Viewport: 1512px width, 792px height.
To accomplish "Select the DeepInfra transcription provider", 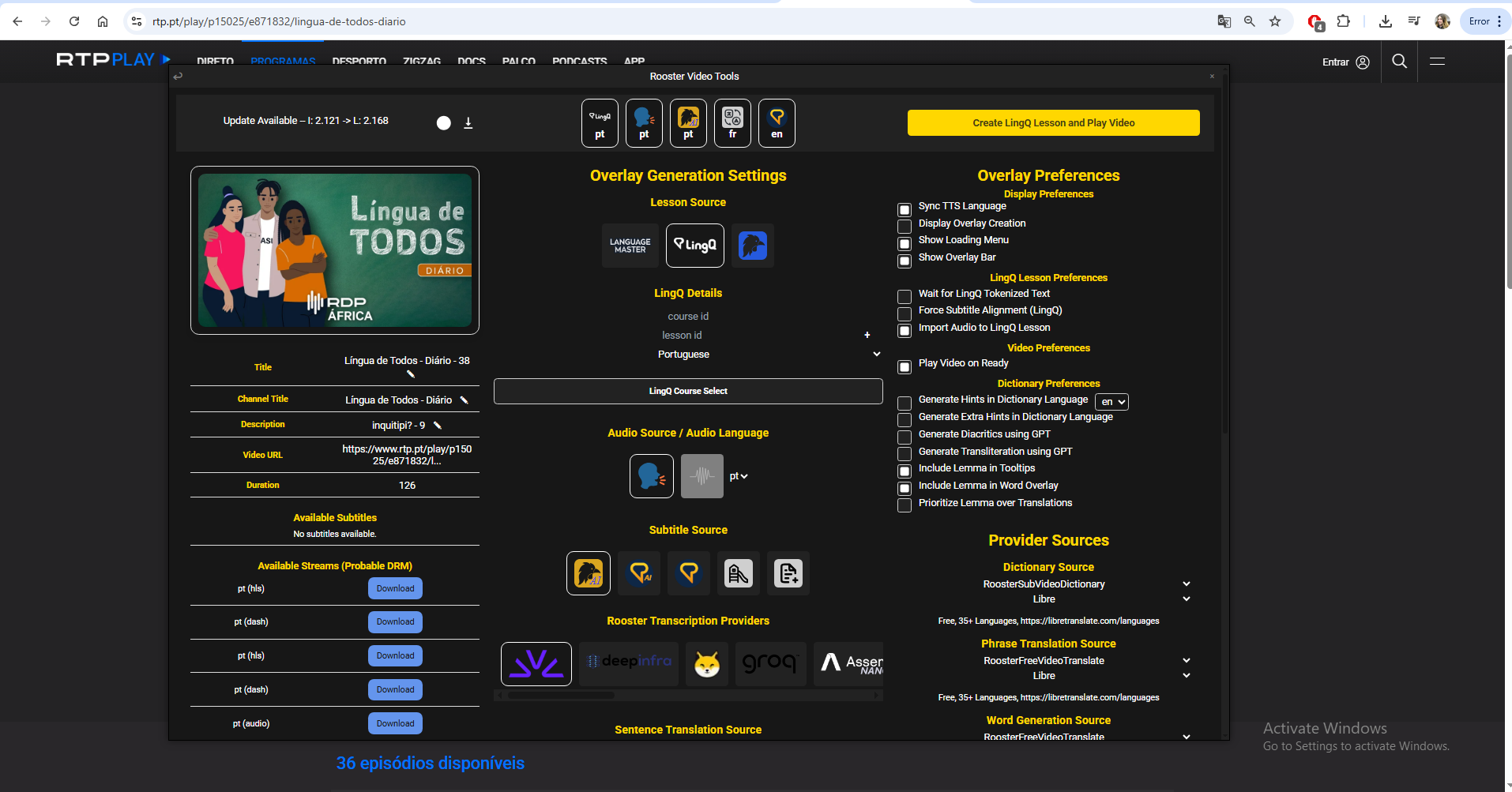I will coord(629,663).
